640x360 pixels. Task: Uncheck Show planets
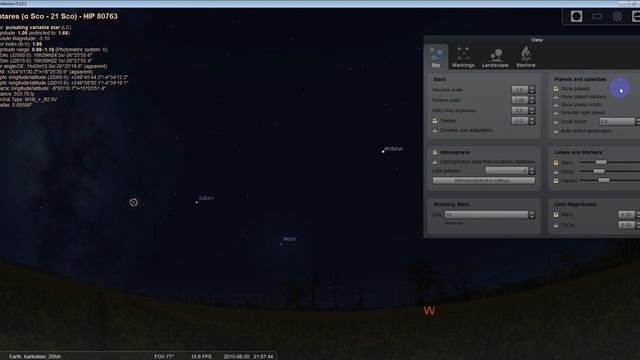[556, 89]
